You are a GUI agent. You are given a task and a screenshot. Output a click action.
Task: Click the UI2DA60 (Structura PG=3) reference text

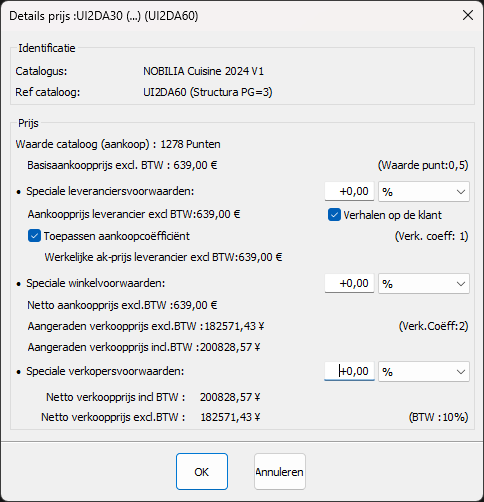(208, 92)
